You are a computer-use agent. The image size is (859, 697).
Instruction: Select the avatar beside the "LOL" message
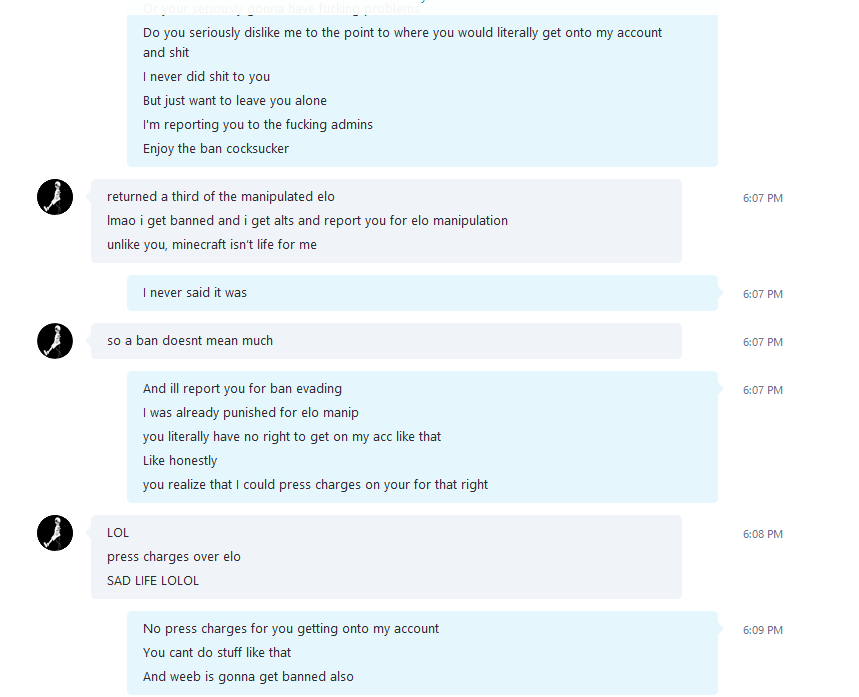coord(55,533)
